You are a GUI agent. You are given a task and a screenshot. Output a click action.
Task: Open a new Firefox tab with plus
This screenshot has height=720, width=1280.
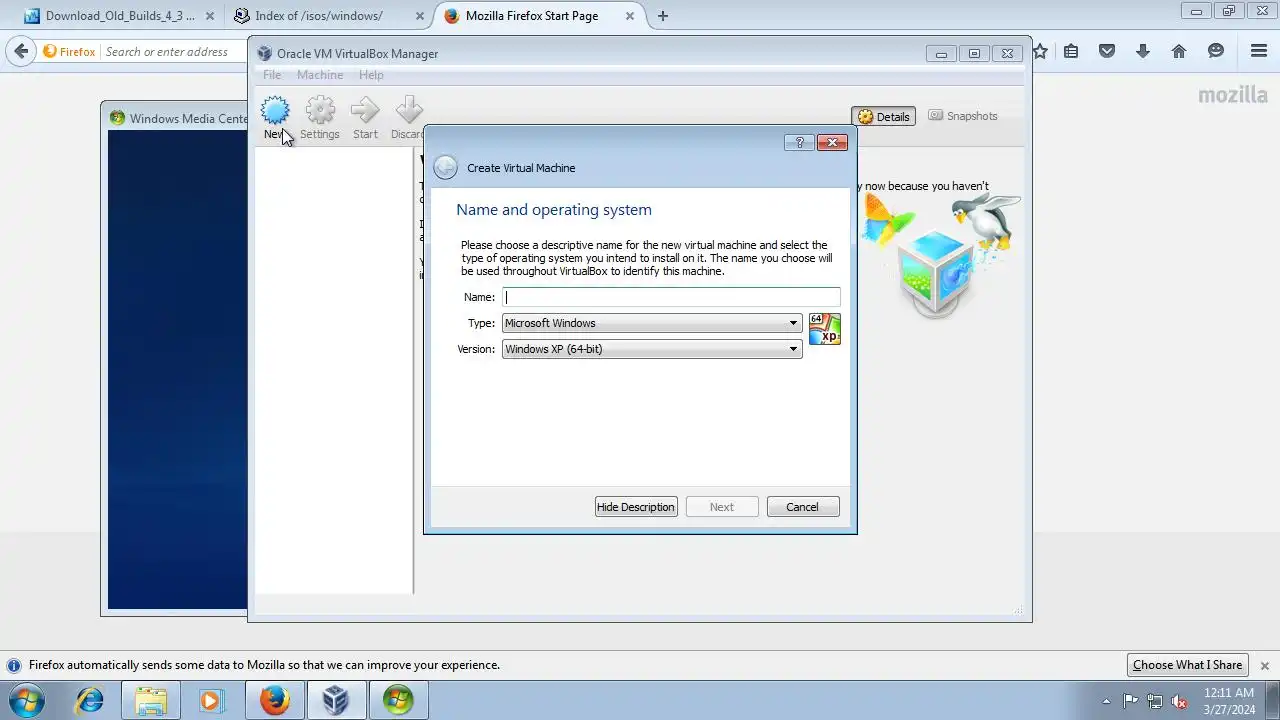663,16
